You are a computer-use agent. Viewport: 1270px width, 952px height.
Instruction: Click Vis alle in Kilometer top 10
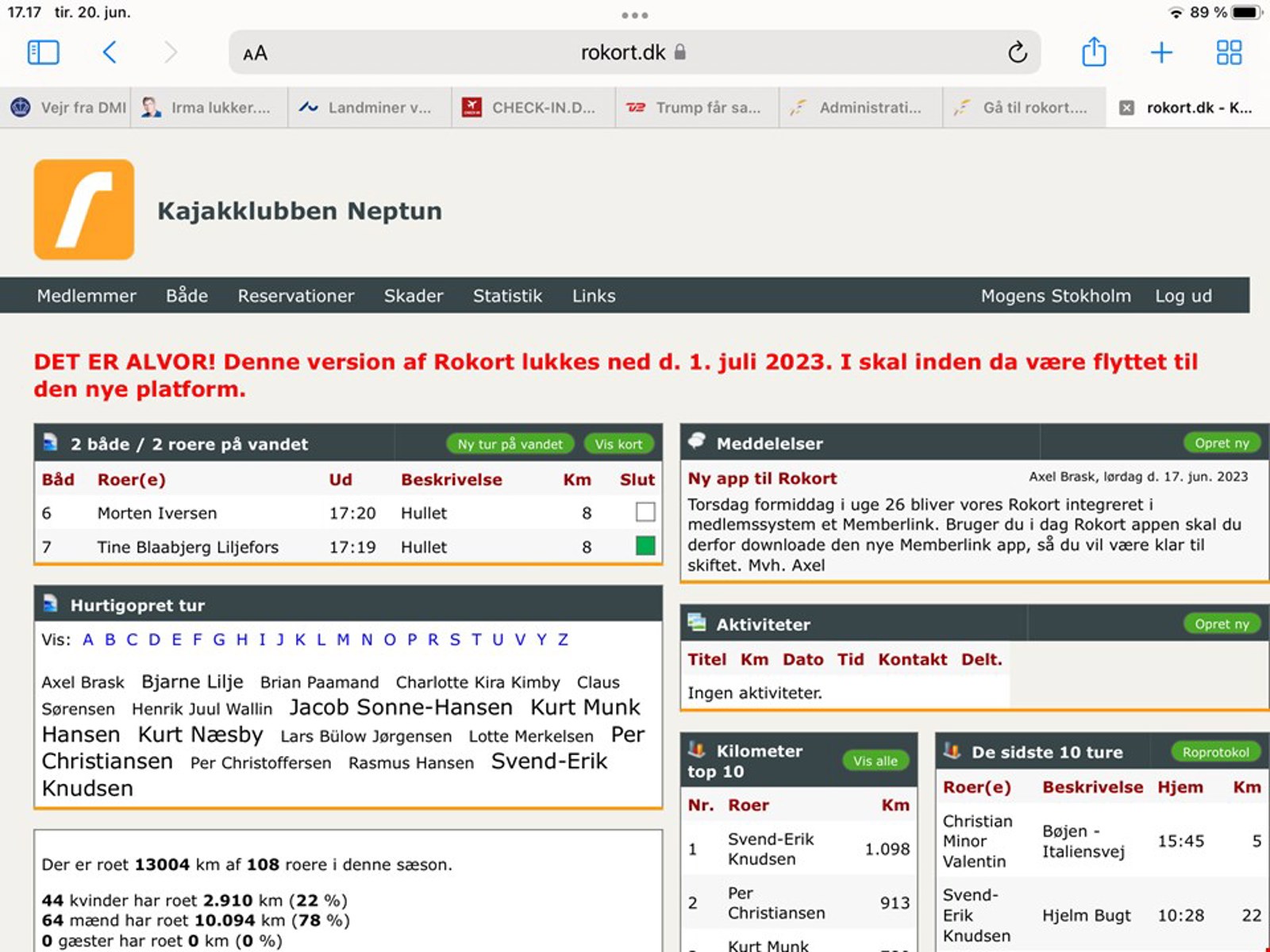pos(875,761)
